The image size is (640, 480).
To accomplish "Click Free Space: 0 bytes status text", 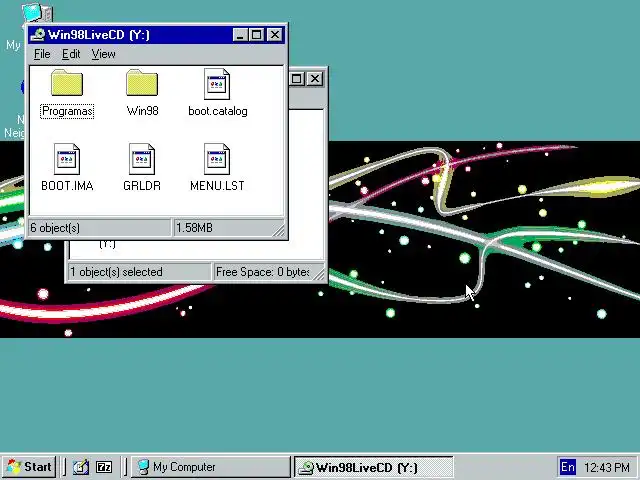I will tap(262, 272).
